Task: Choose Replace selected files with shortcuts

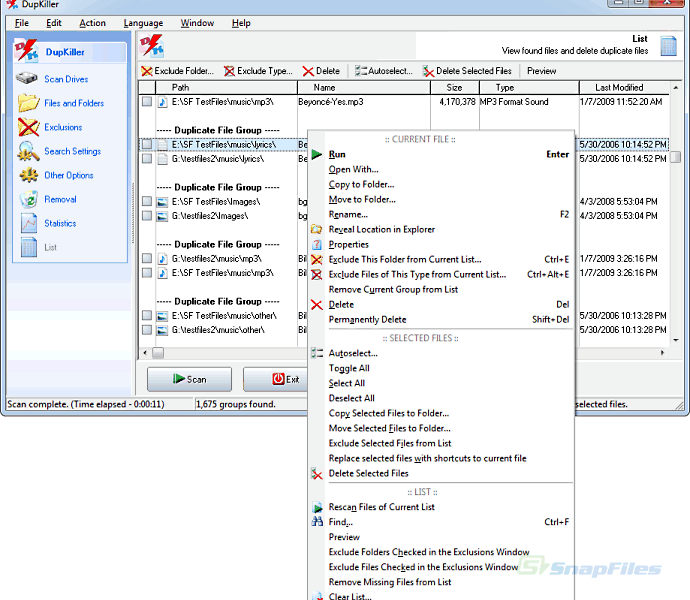Action: coord(441,458)
